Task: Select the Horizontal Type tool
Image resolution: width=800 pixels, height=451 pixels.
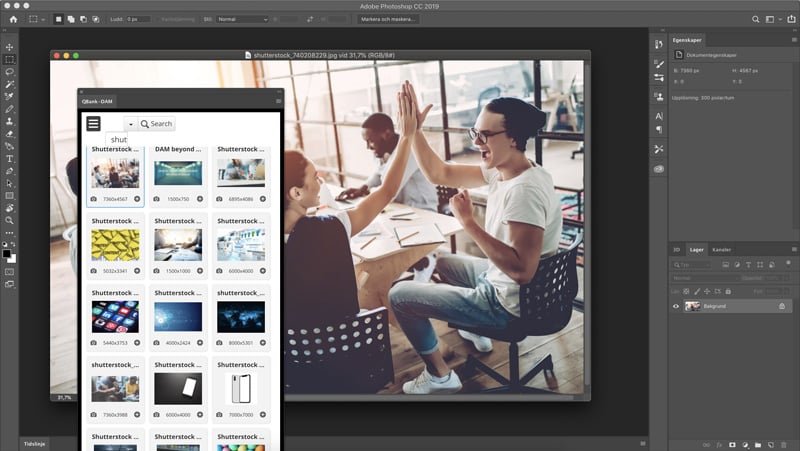Action: [9, 159]
